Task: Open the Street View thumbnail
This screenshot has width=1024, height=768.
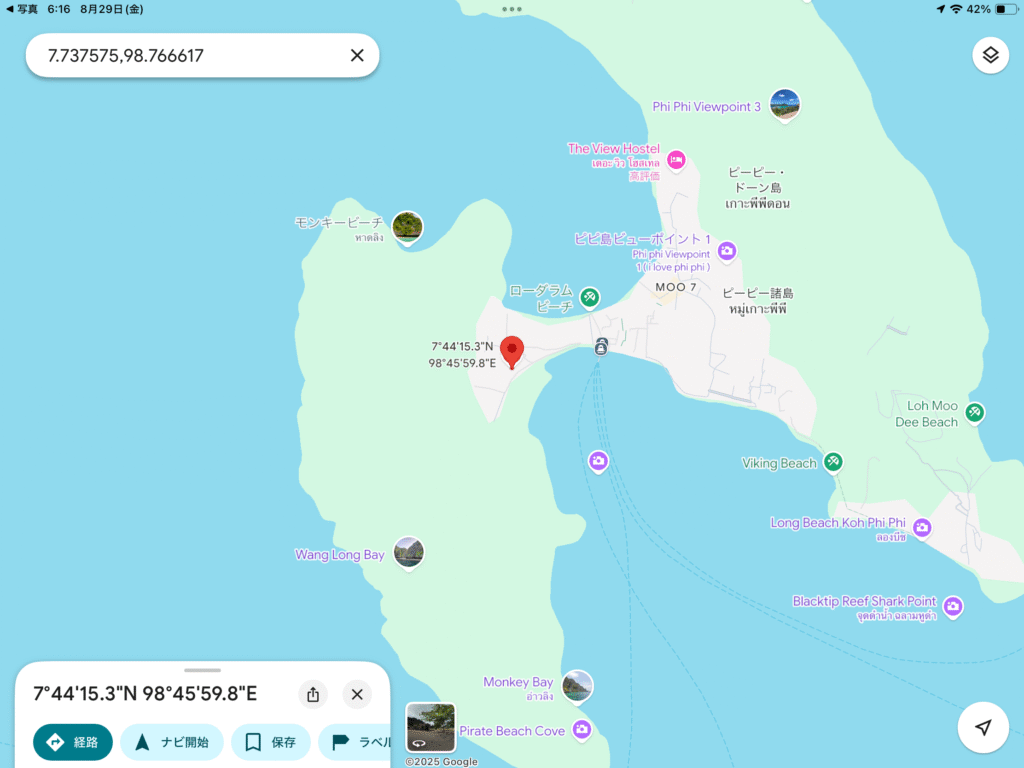Action: tap(430, 728)
